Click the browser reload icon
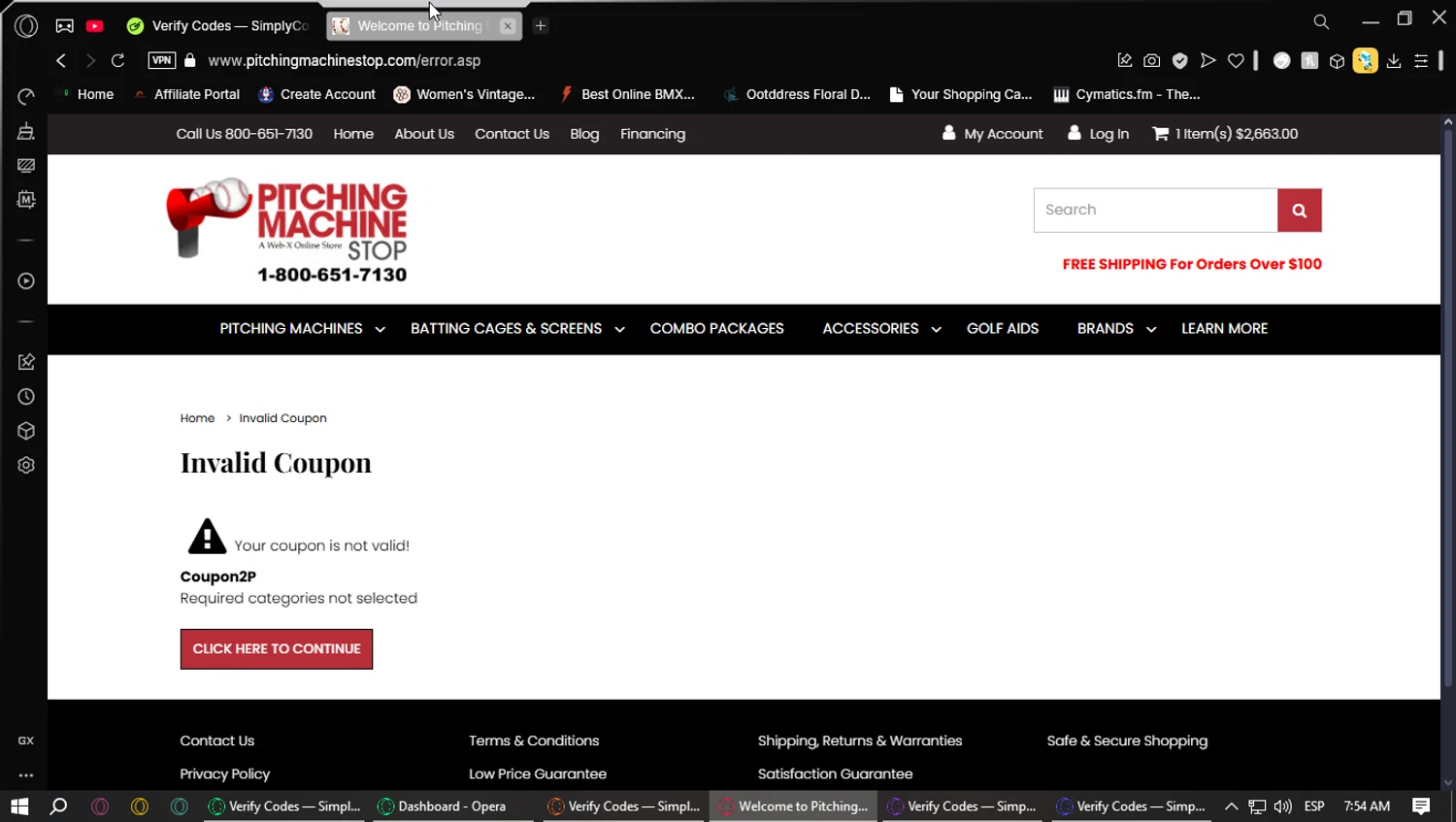Viewport: 1456px width, 822px height. click(x=118, y=60)
